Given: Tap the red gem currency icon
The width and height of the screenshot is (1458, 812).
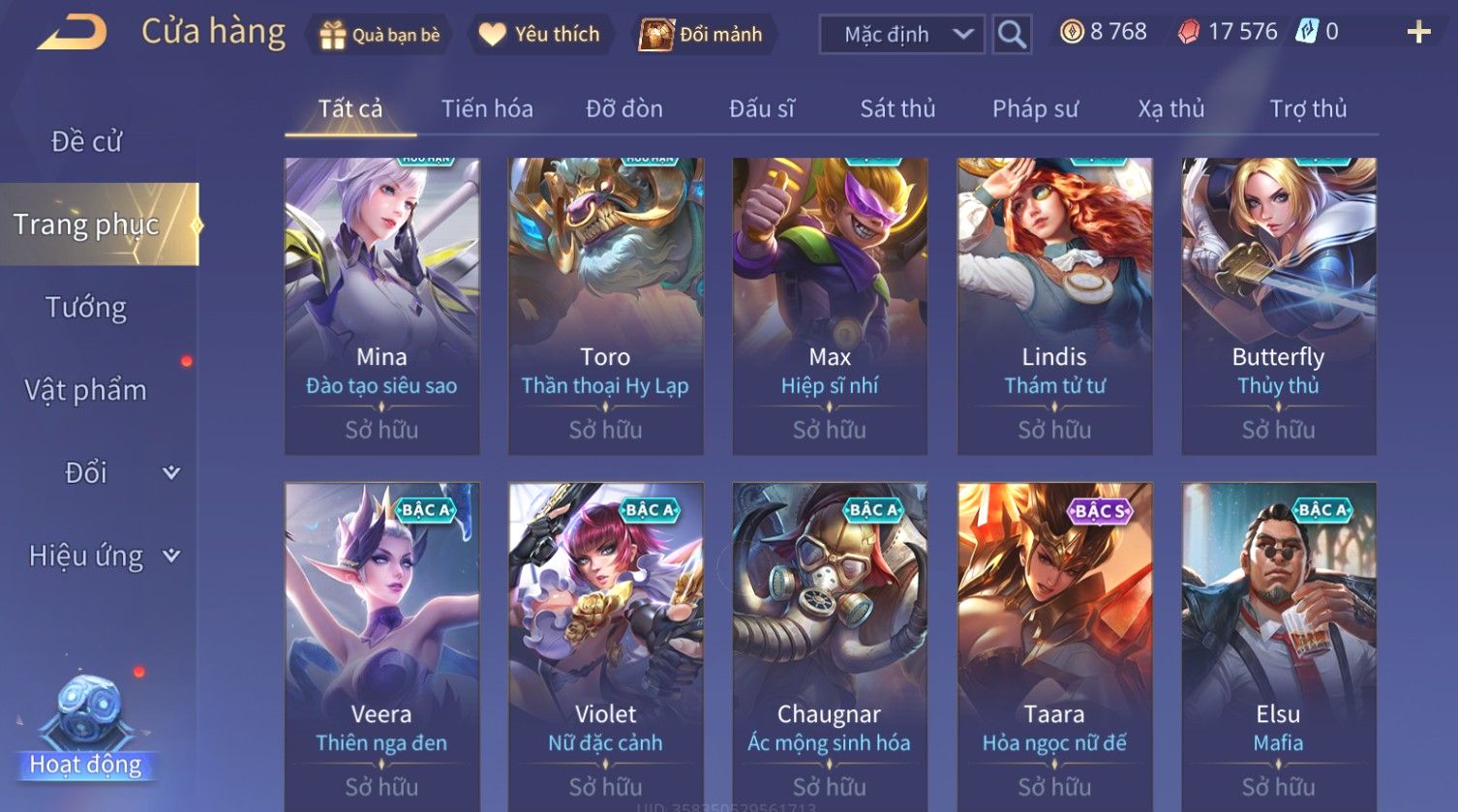Looking at the screenshot, I should click(x=1188, y=33).
